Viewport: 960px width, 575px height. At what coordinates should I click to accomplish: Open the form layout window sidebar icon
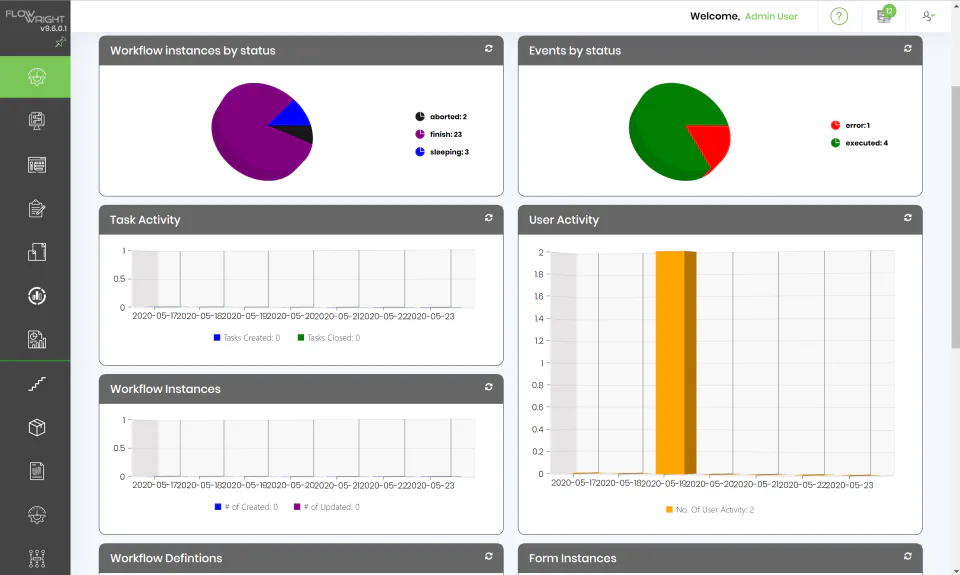tap(36, 165)
